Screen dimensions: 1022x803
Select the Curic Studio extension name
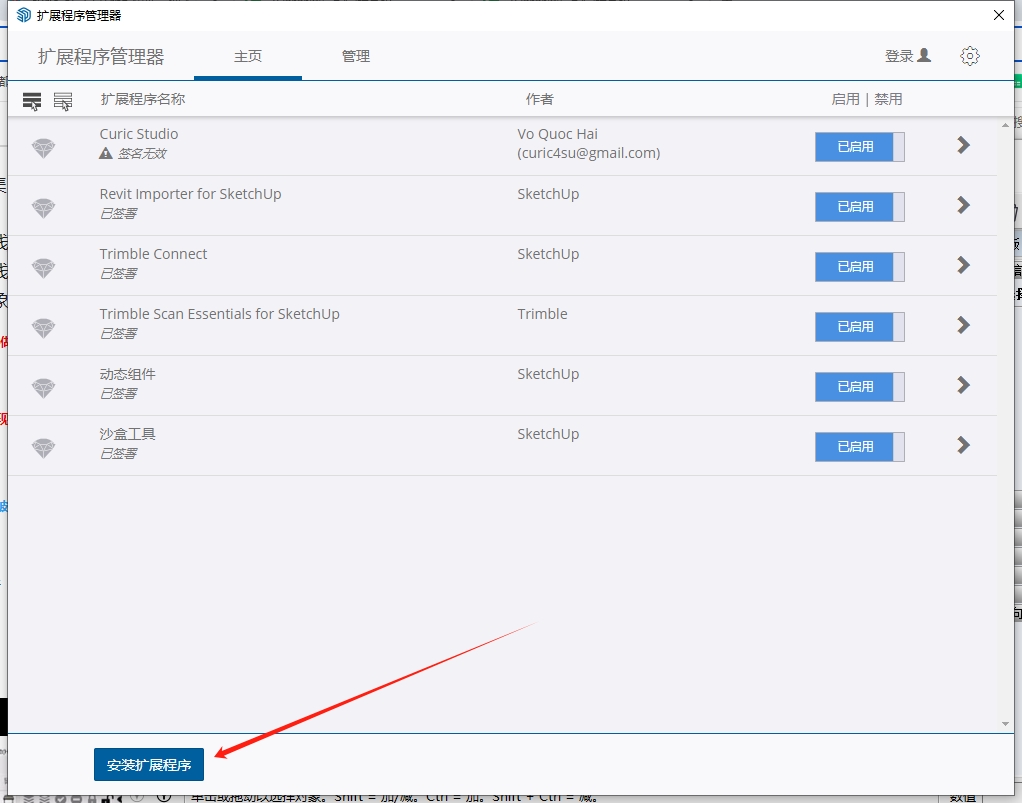click(139, 134)
